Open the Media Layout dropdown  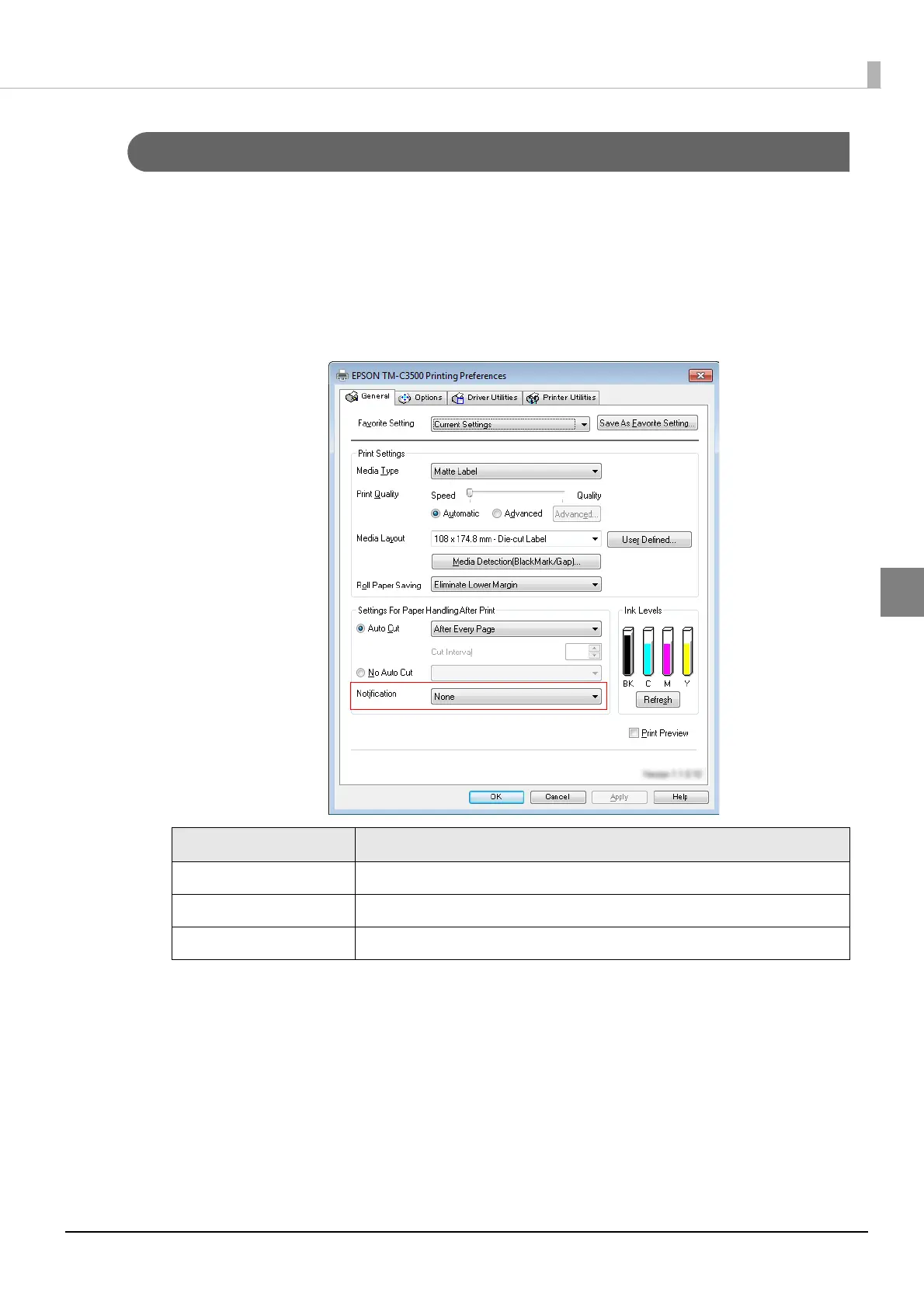(516, 539)
